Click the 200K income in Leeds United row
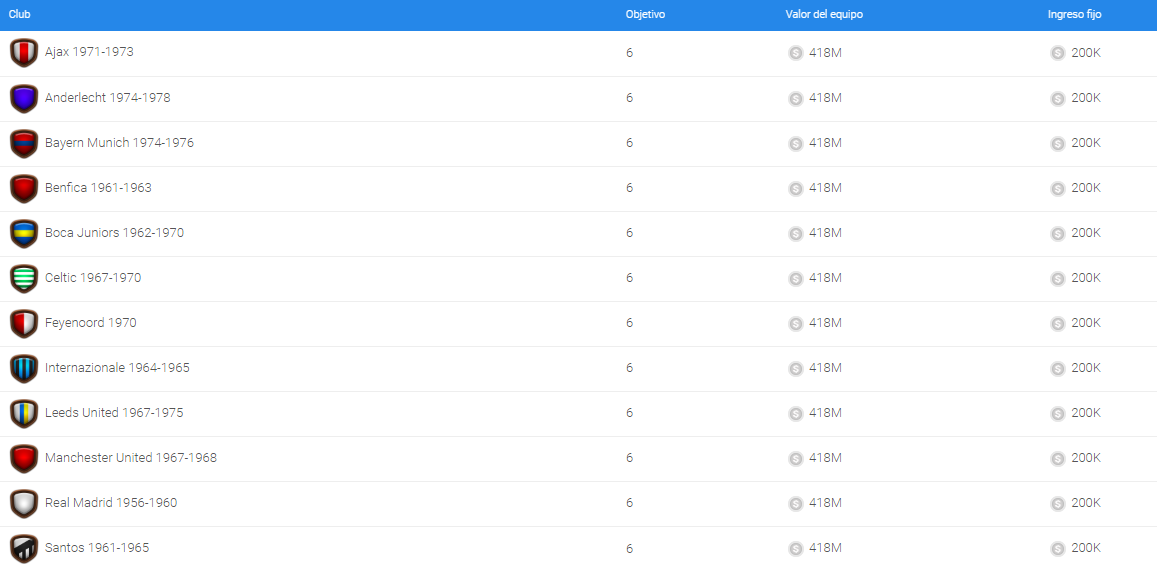This screenshot has width=1157, height=570. click(1086, 413)
